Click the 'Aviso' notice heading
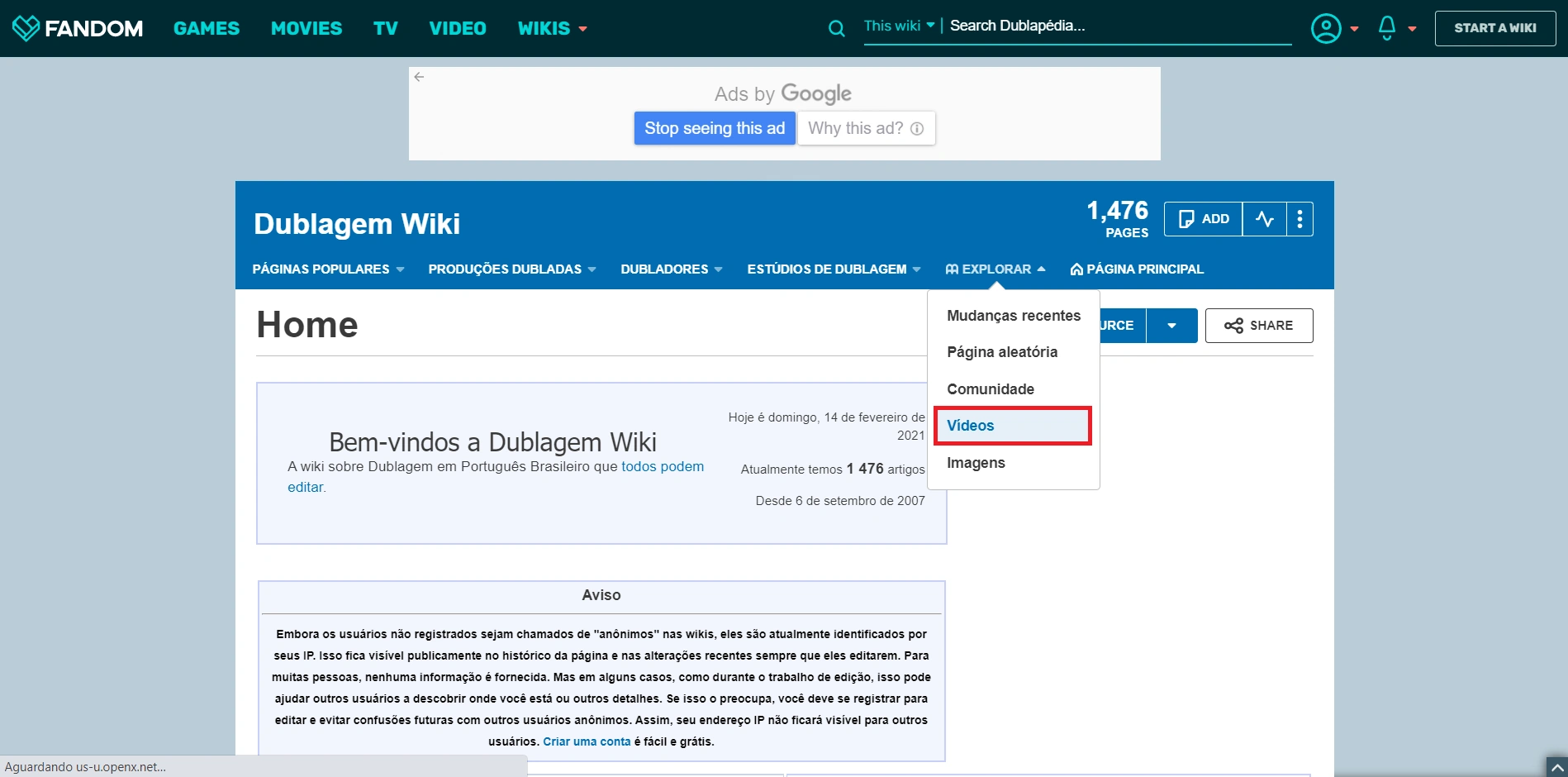Viewport: 1568px width, 777px height. (x=601, y=595)
